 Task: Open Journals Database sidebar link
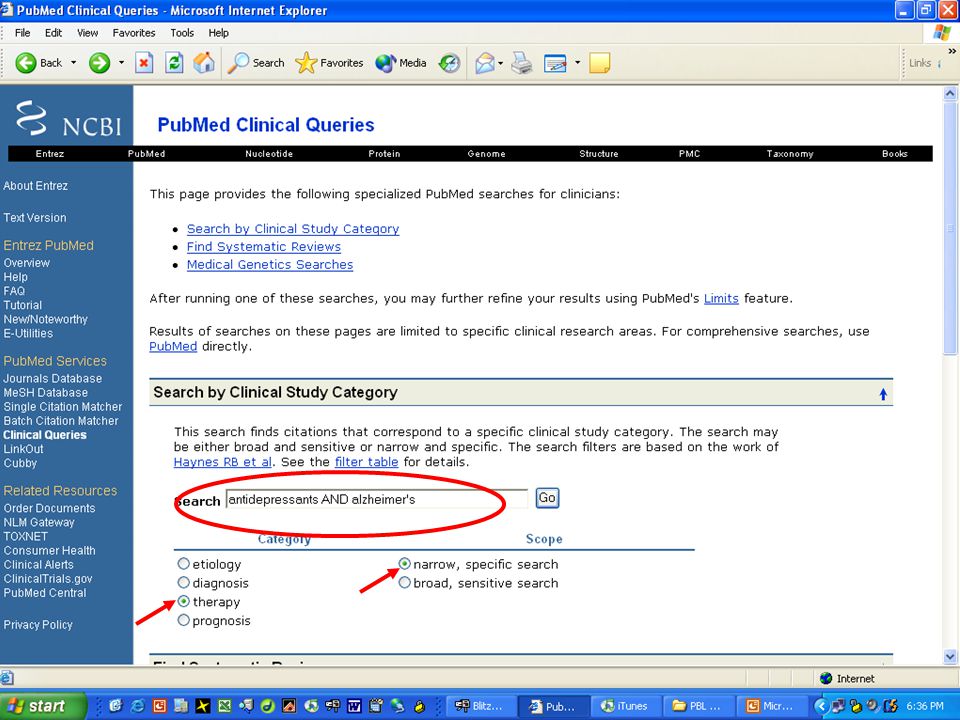pos(52,378)
